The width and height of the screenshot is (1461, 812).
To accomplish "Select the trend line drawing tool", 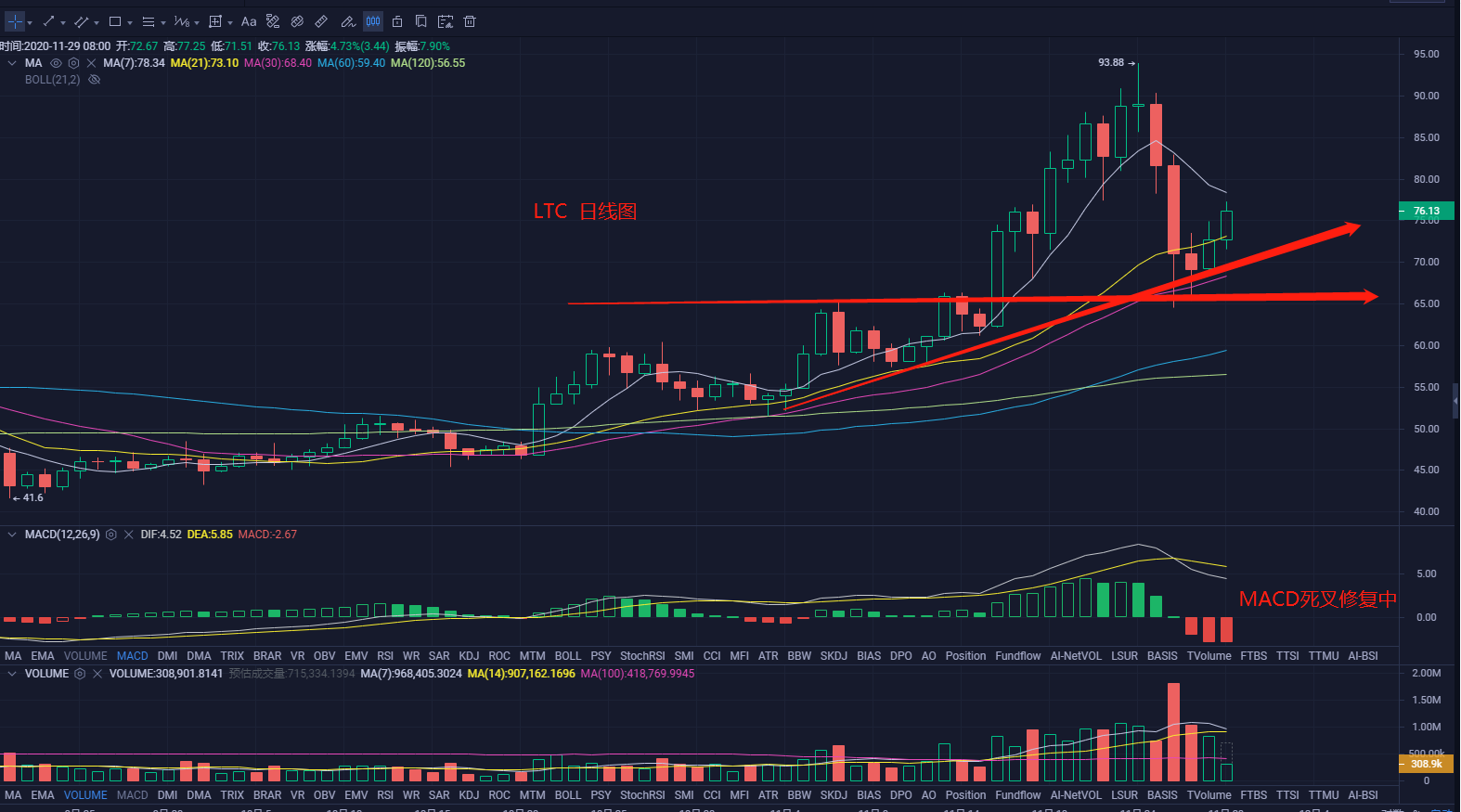I will [x=48, y=21].
